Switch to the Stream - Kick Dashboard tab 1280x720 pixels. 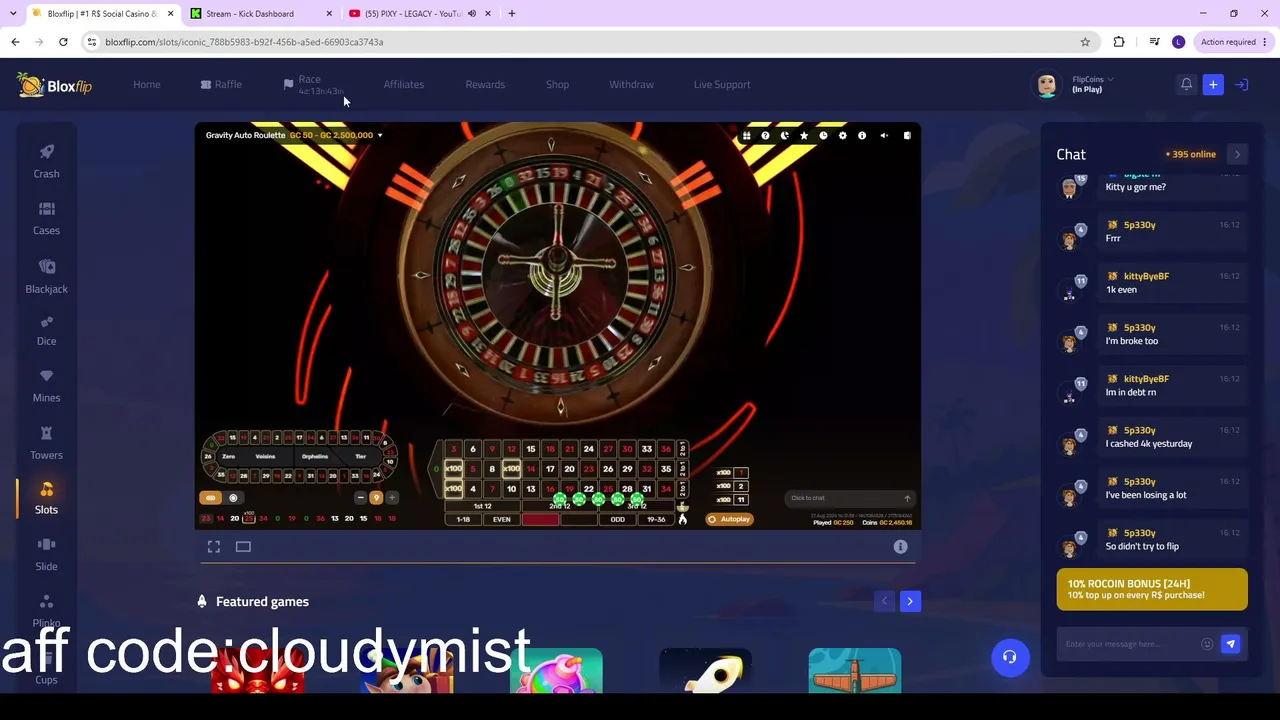[x=260, y=14]
